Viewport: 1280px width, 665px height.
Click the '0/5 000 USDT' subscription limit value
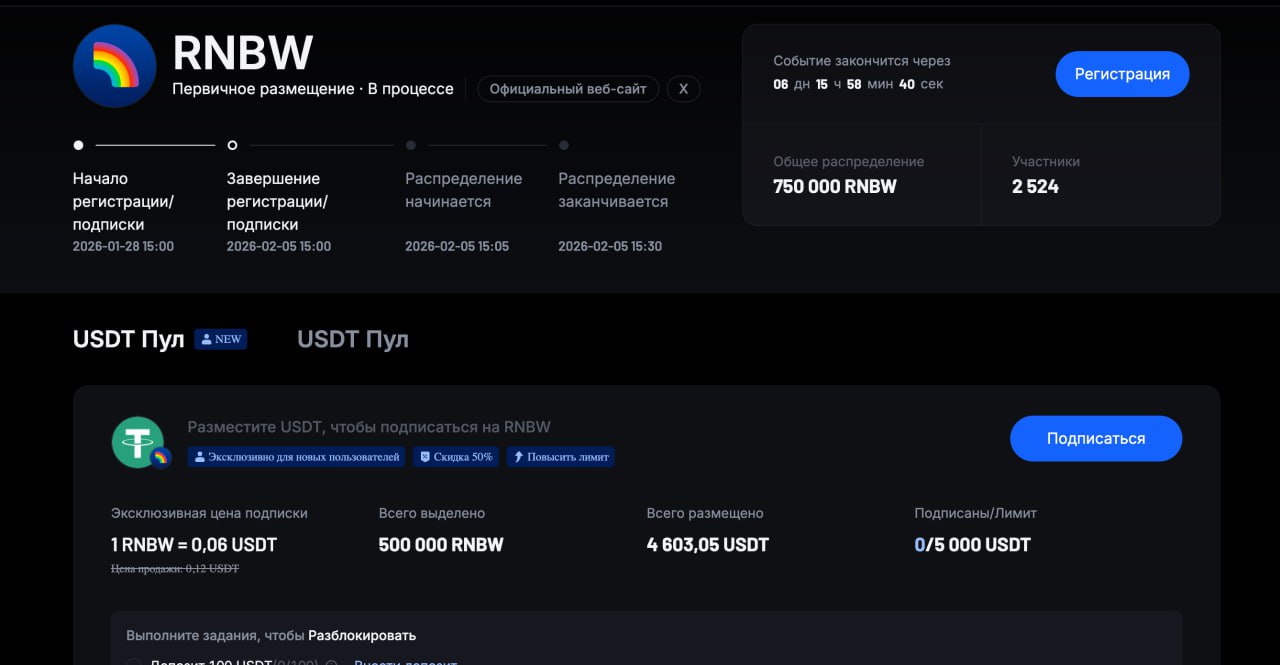pos(972,545)
